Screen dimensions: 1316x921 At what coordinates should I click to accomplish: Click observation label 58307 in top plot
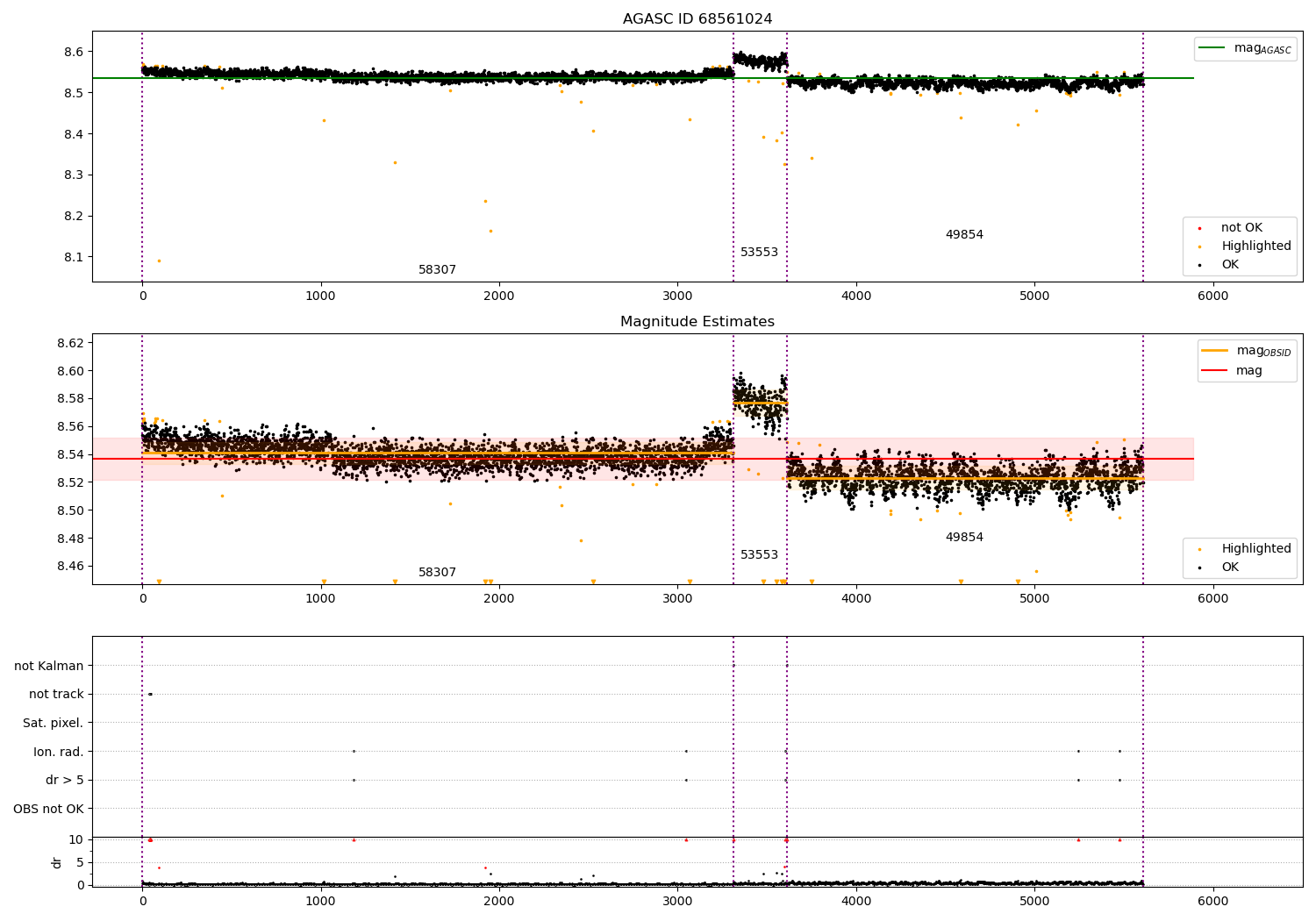point(437,270)
